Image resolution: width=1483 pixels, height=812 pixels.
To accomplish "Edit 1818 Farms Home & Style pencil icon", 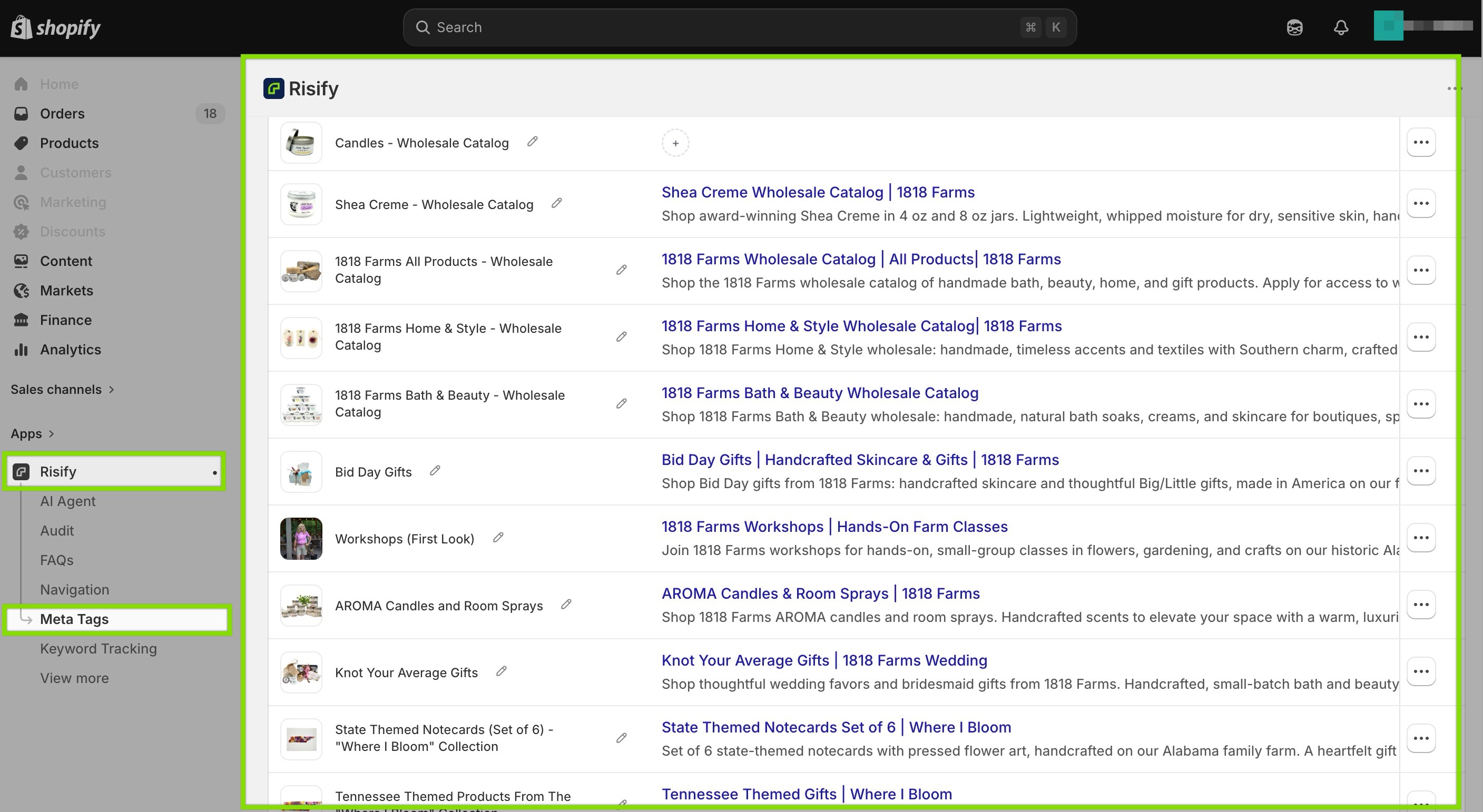I will tap(621, 336).
